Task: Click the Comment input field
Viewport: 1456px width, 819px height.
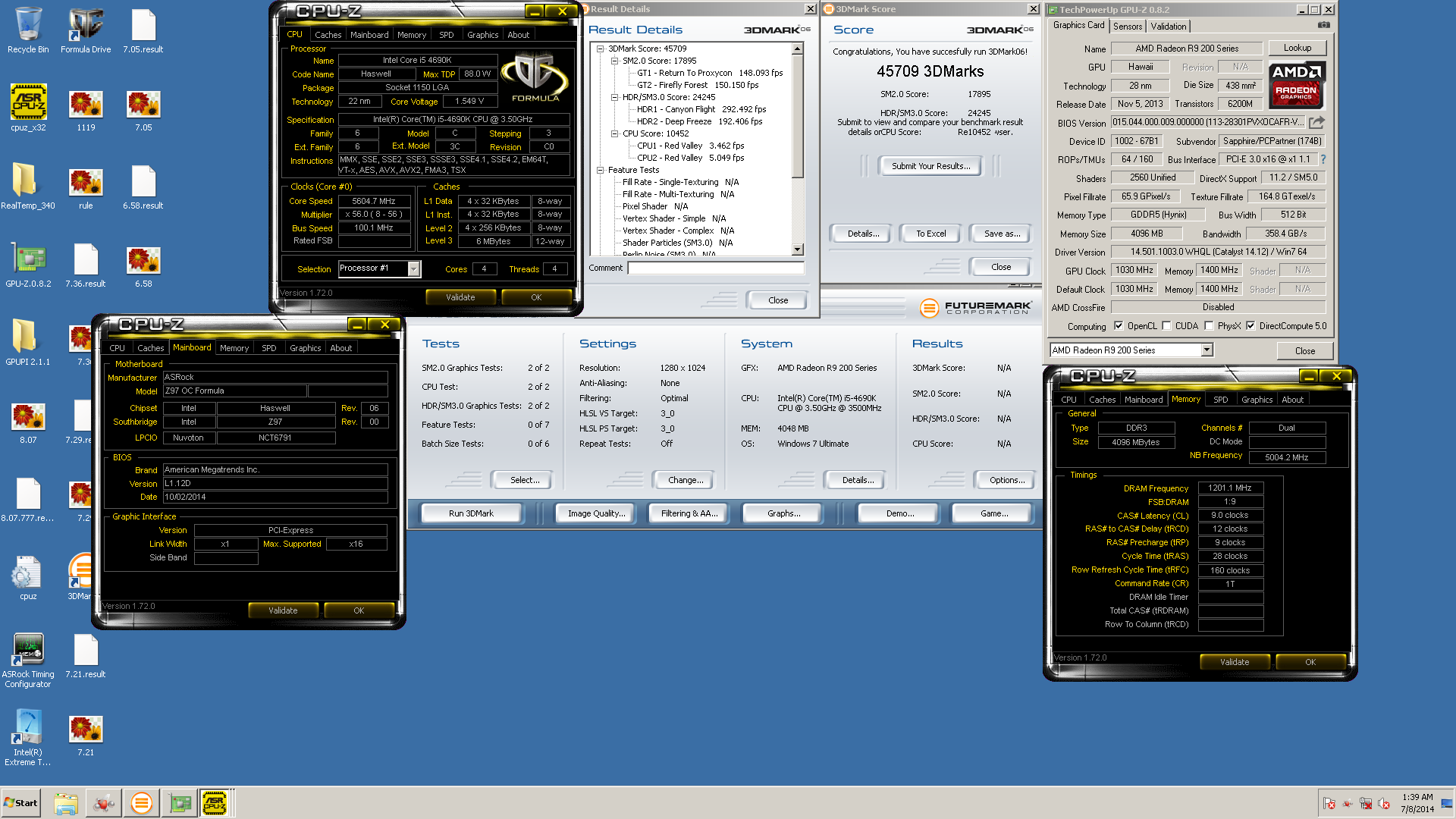Action: pos(715,268)
